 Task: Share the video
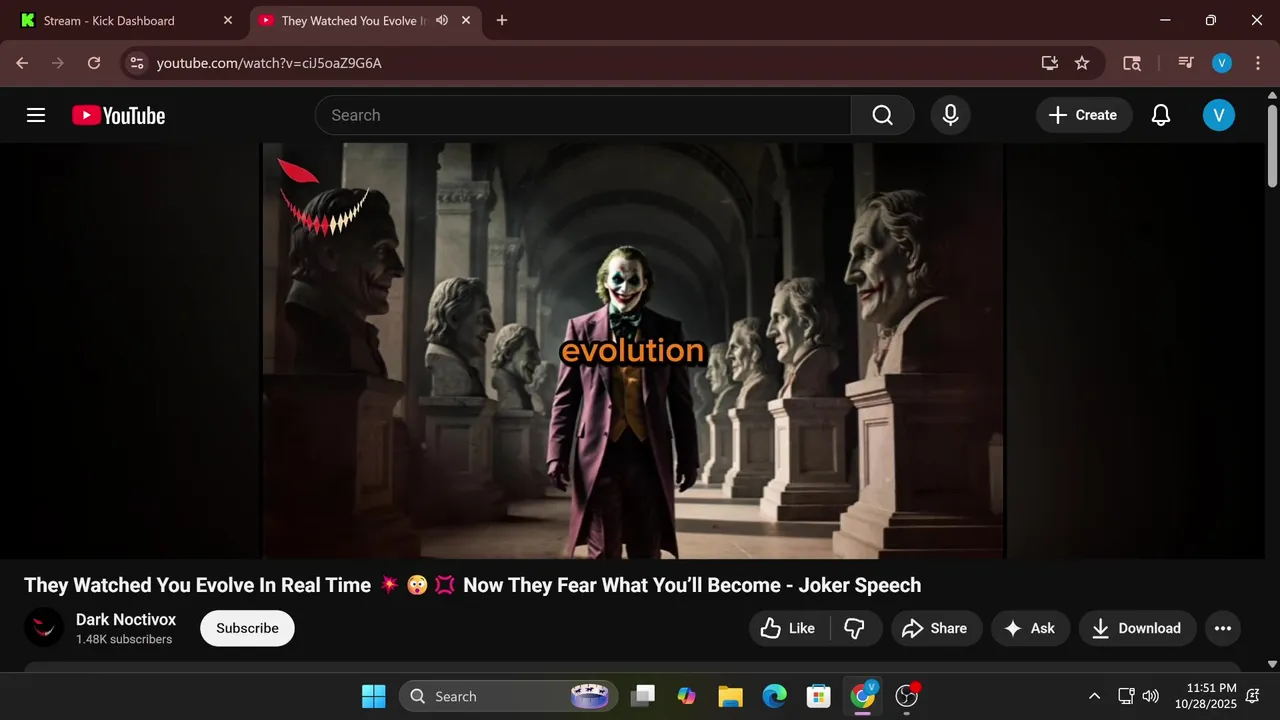point(935,628)
